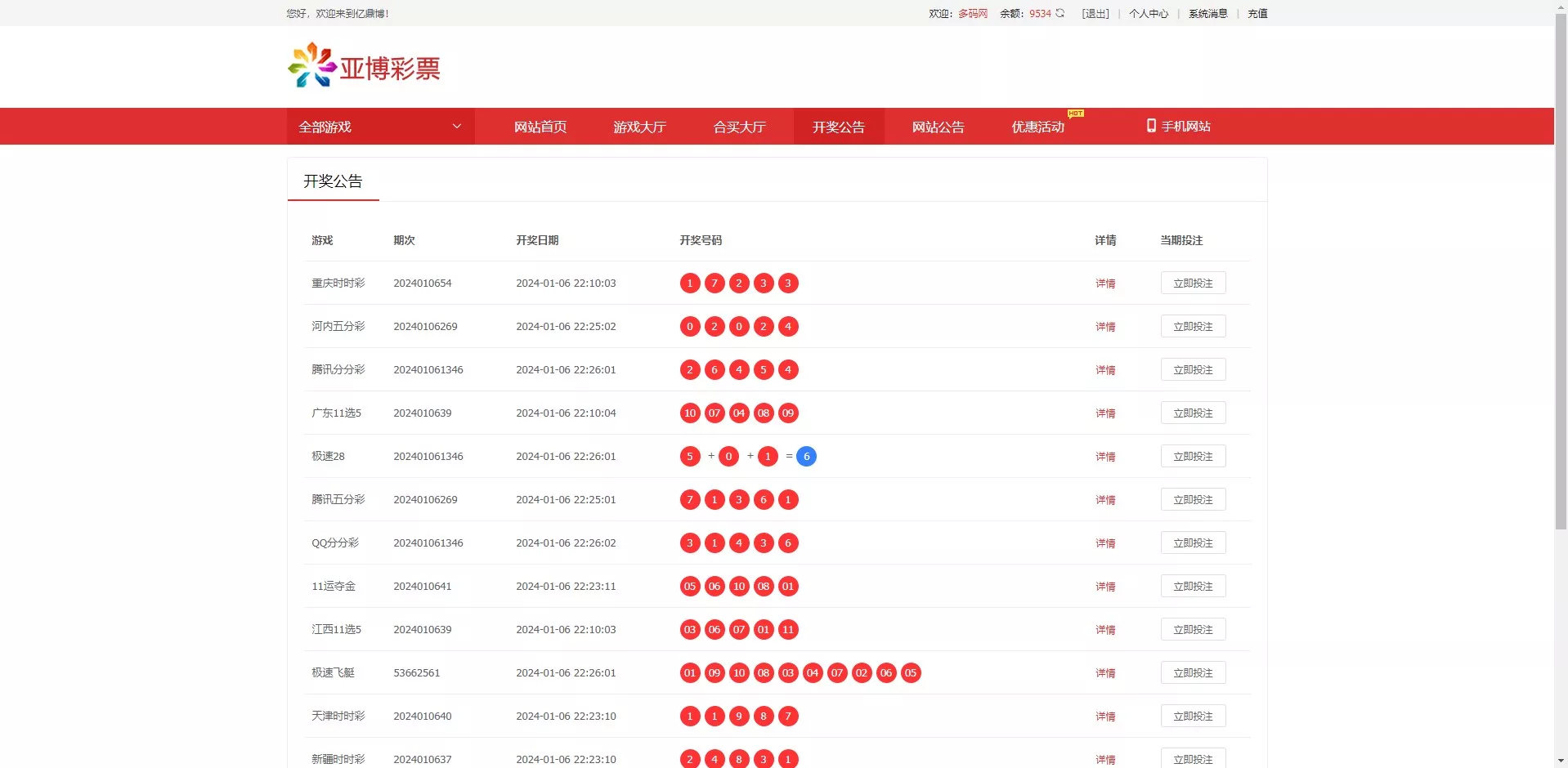Click 详情 for 极速飞艇
Viewport: 1568px width, 768px height.
[1104, 673]
